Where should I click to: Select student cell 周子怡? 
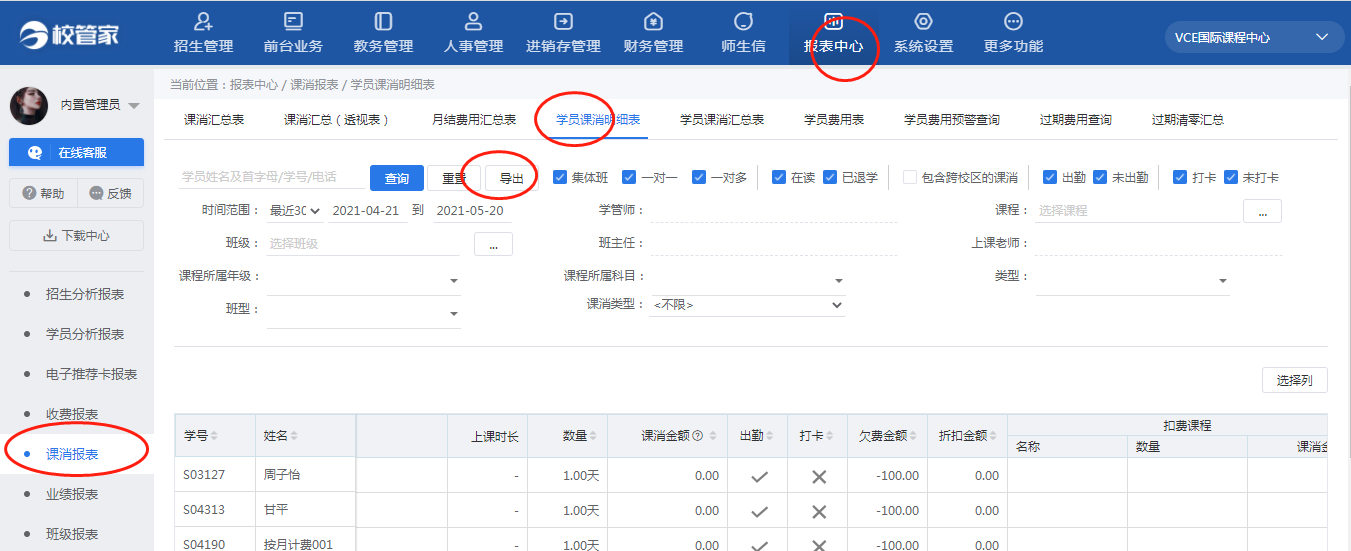click(x=305, y=475)
